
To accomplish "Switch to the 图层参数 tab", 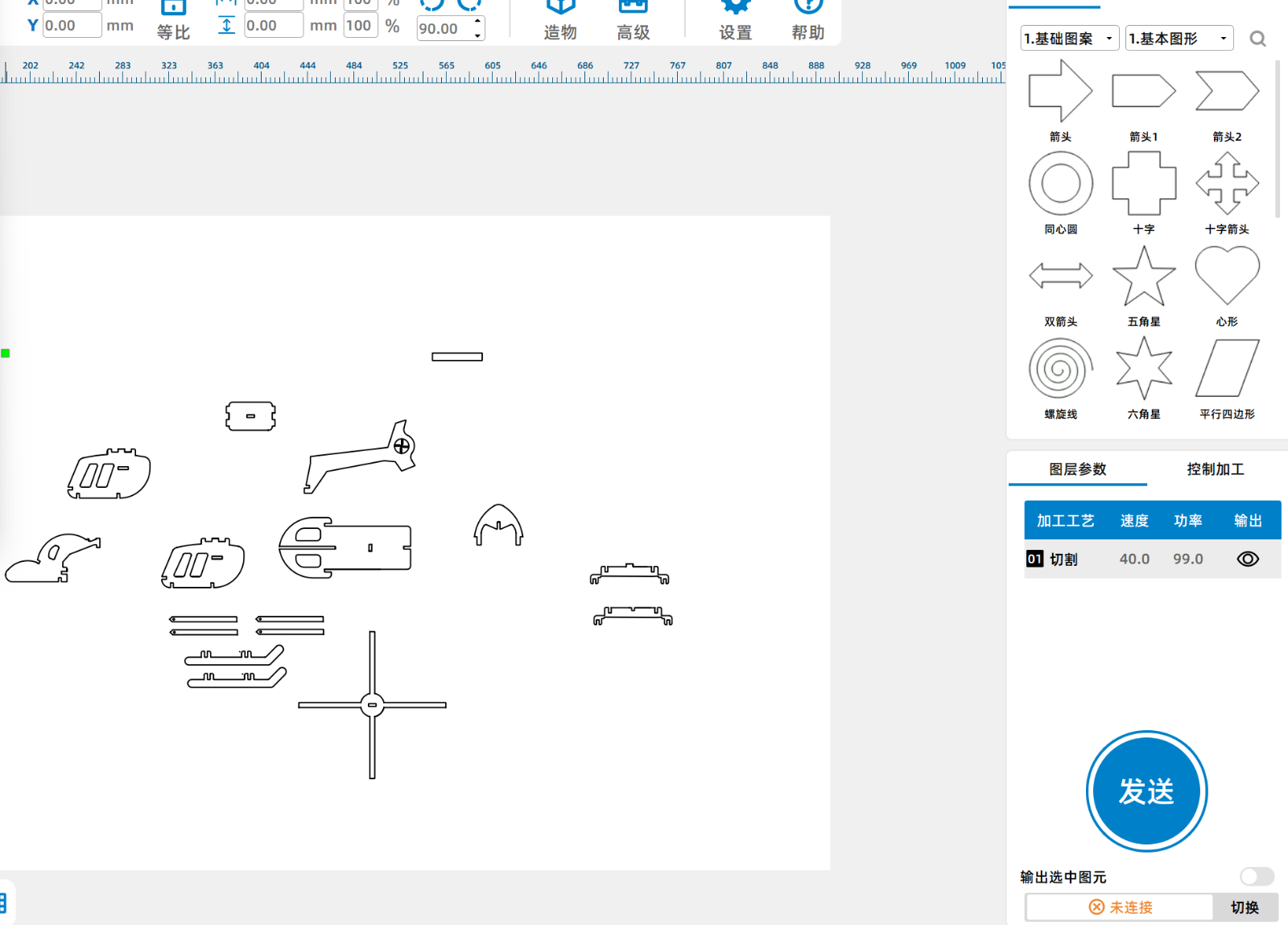I will [x=1077, y=469].
